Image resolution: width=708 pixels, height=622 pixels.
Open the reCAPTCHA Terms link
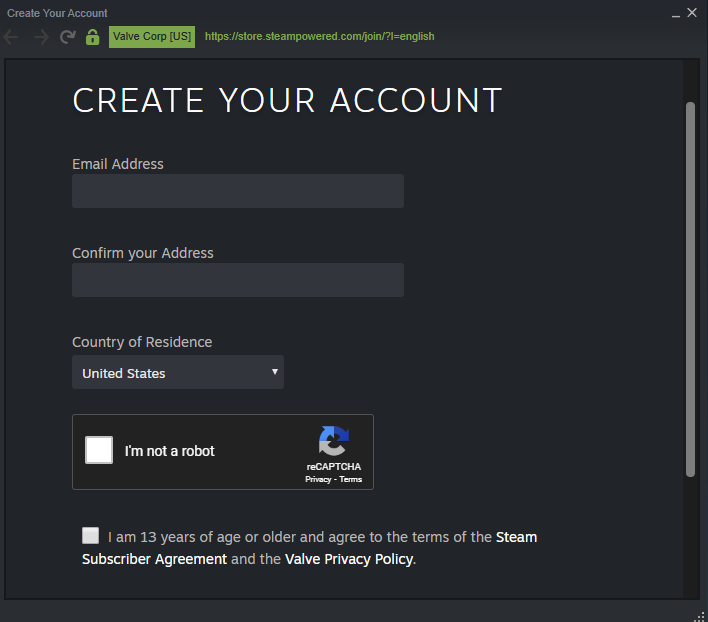tap(350, 479)
